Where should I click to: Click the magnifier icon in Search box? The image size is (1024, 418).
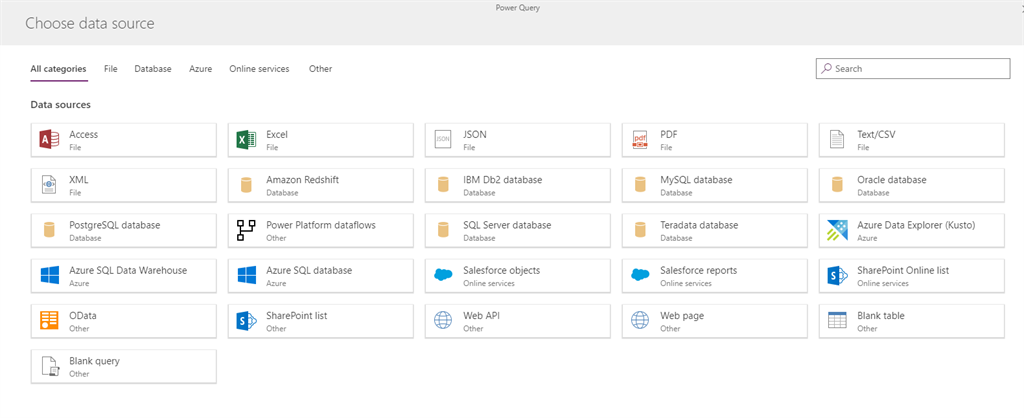point(827,68)
